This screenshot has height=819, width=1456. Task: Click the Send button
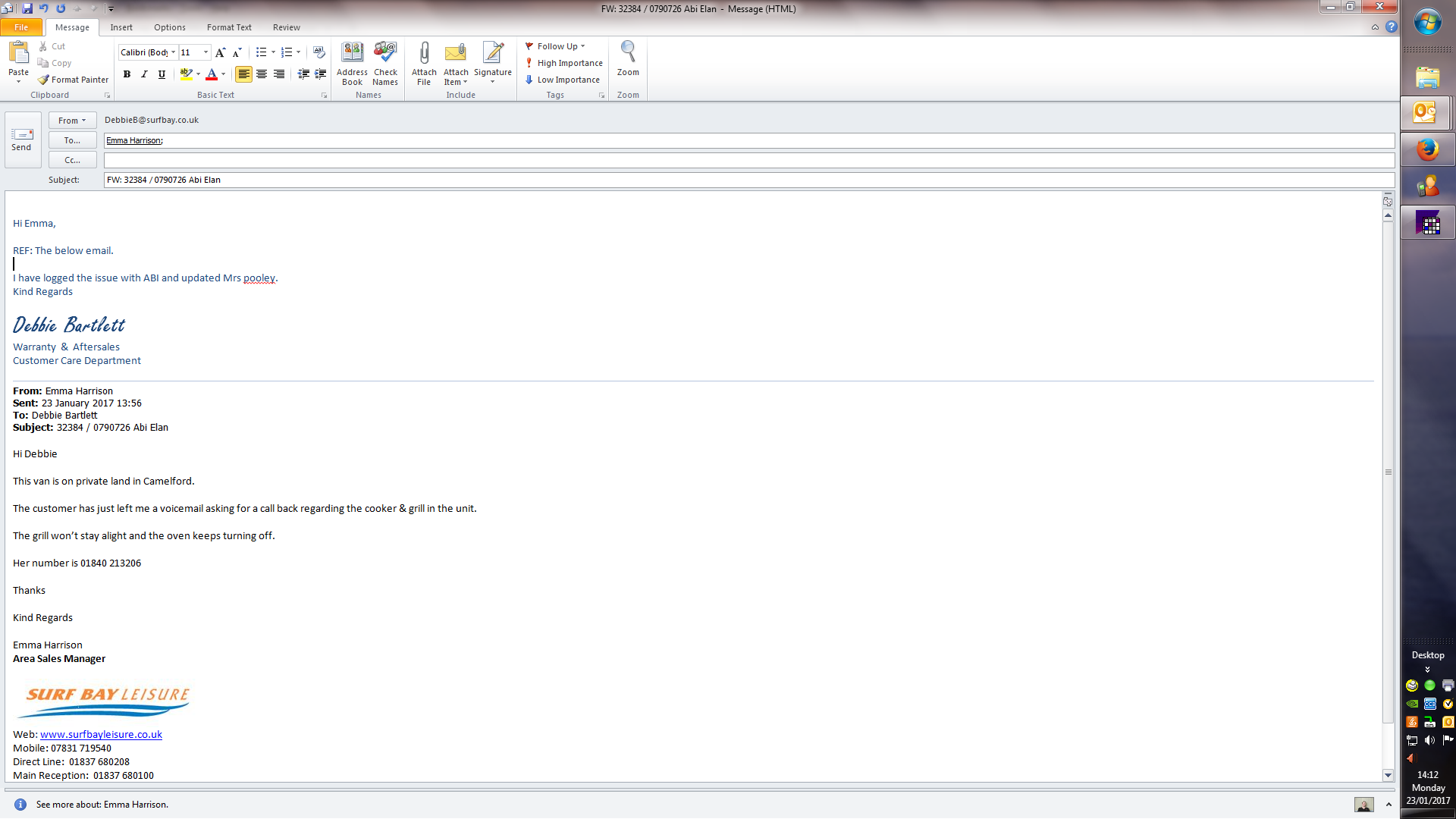tap(22, 139)
